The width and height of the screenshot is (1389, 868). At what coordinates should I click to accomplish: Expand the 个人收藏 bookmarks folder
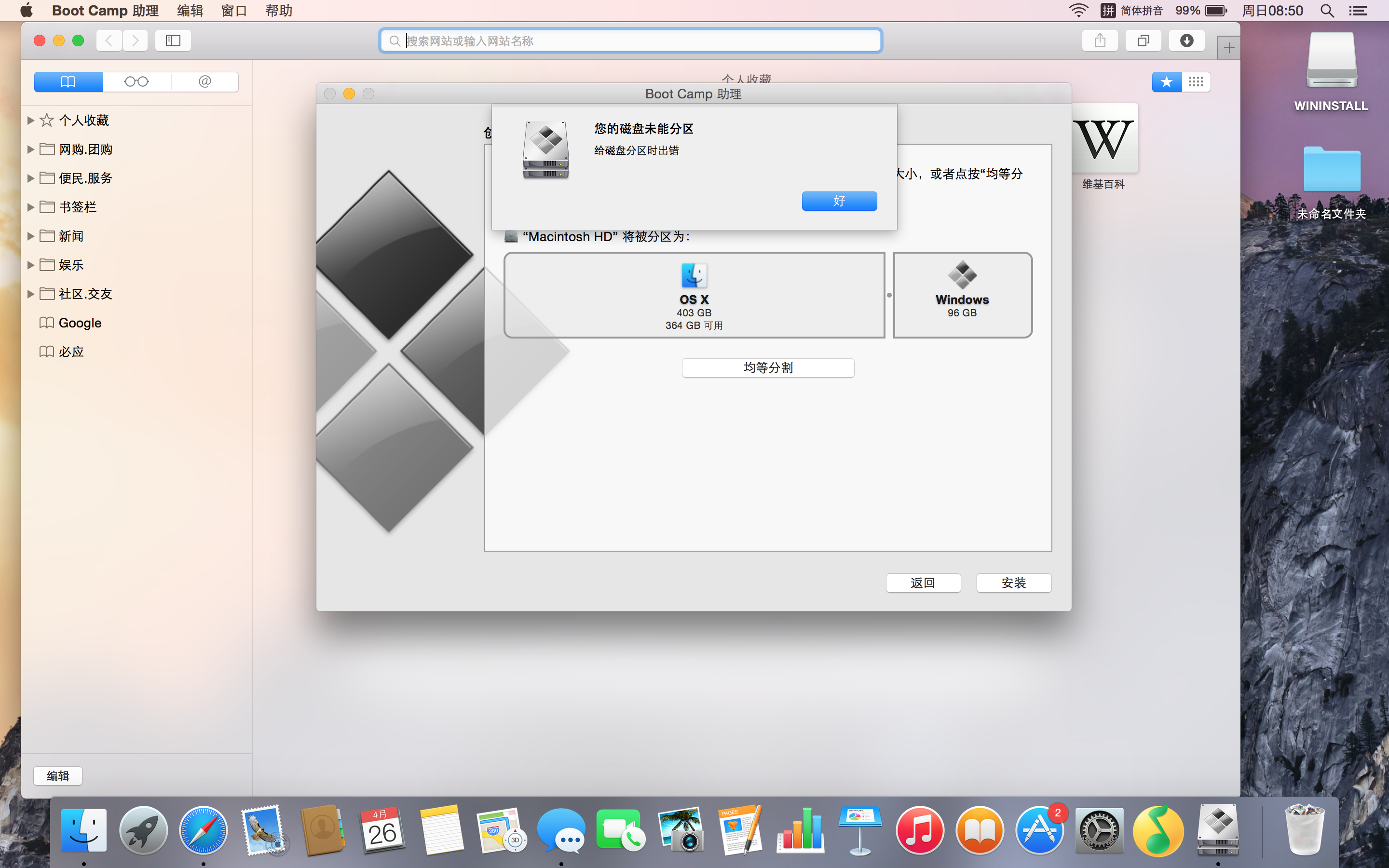[31, 121]
